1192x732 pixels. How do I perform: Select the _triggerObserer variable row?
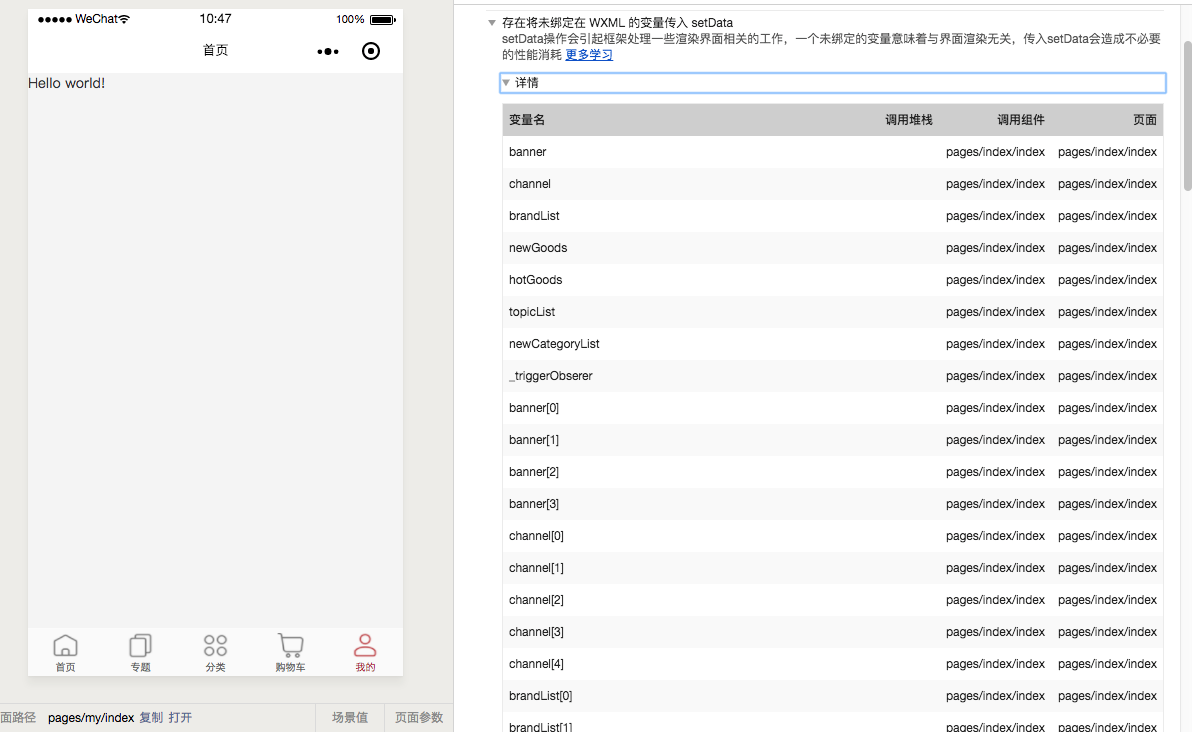pos(551,375)
